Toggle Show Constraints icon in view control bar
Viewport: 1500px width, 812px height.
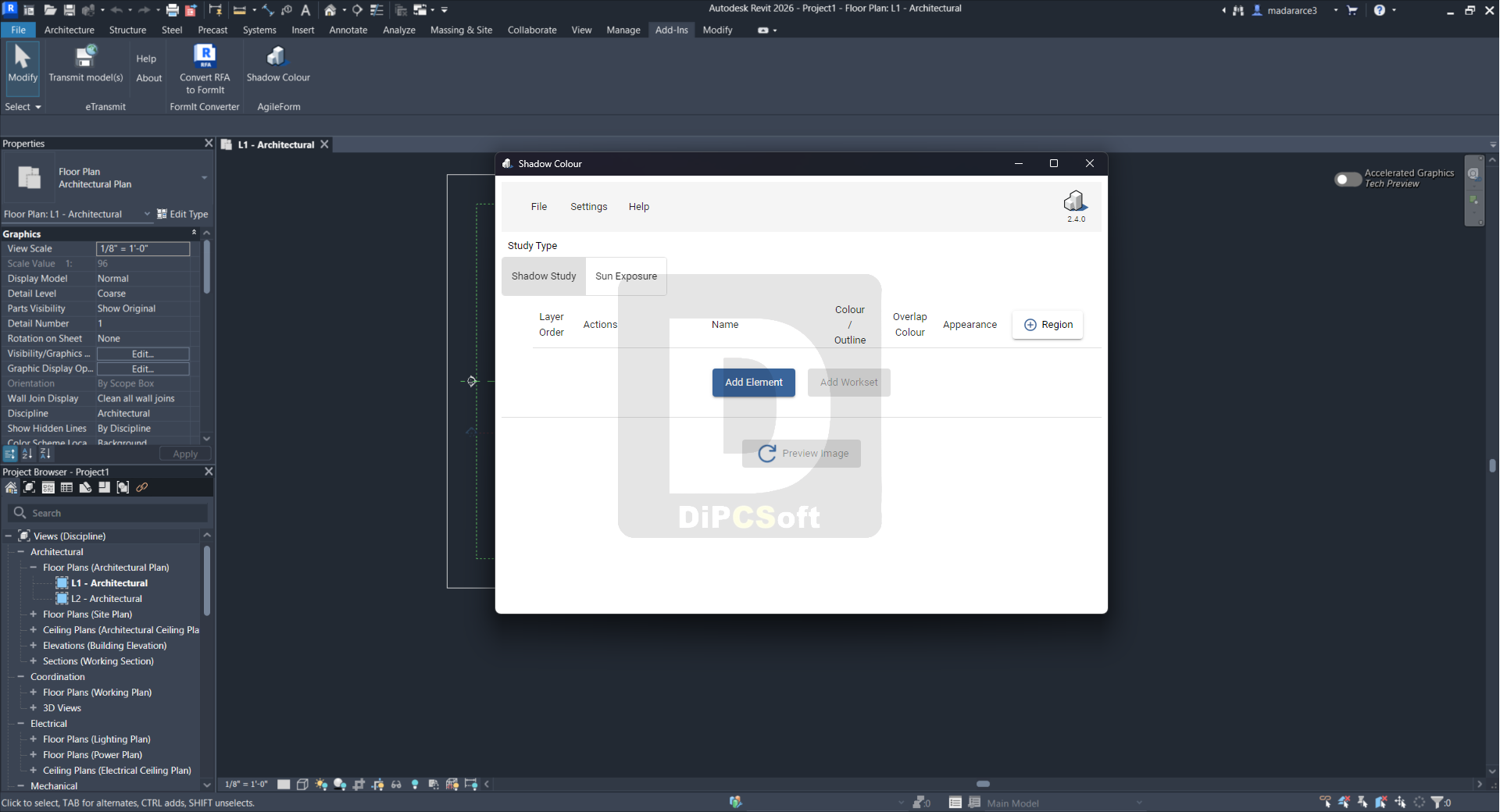click(471, 784)
